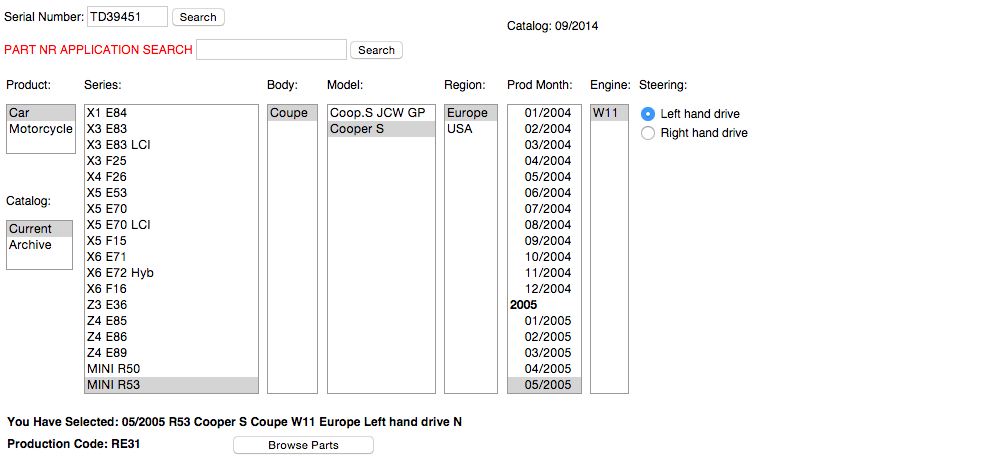Select Coupe in Body list

click(289, 113)
